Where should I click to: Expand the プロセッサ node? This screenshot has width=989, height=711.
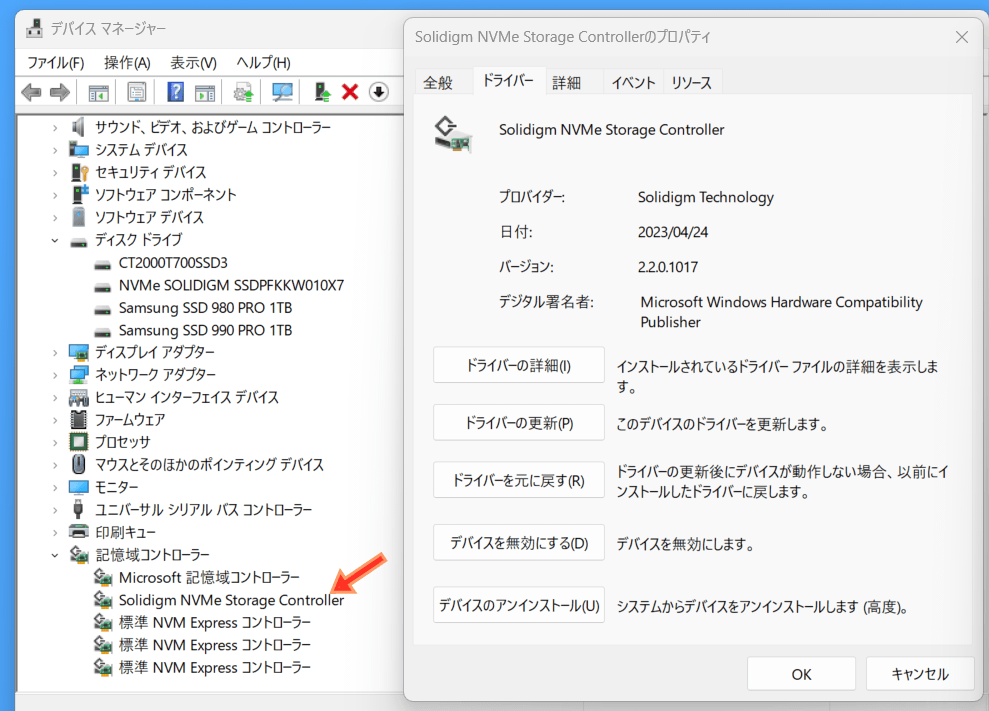tap(56, 442)
